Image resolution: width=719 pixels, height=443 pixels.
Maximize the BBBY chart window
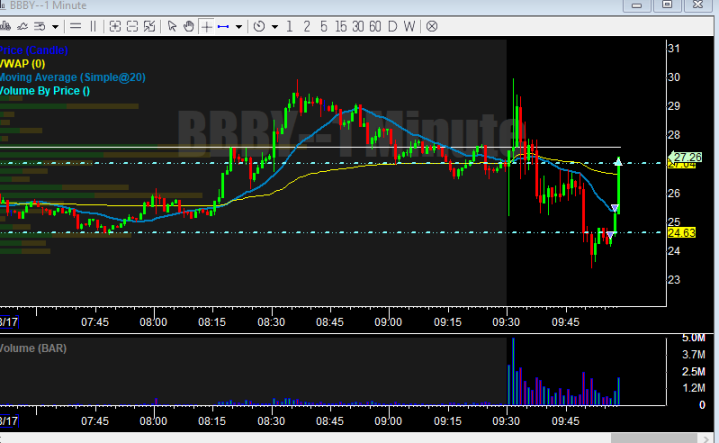pyautogui.click(x=667, y=5)
